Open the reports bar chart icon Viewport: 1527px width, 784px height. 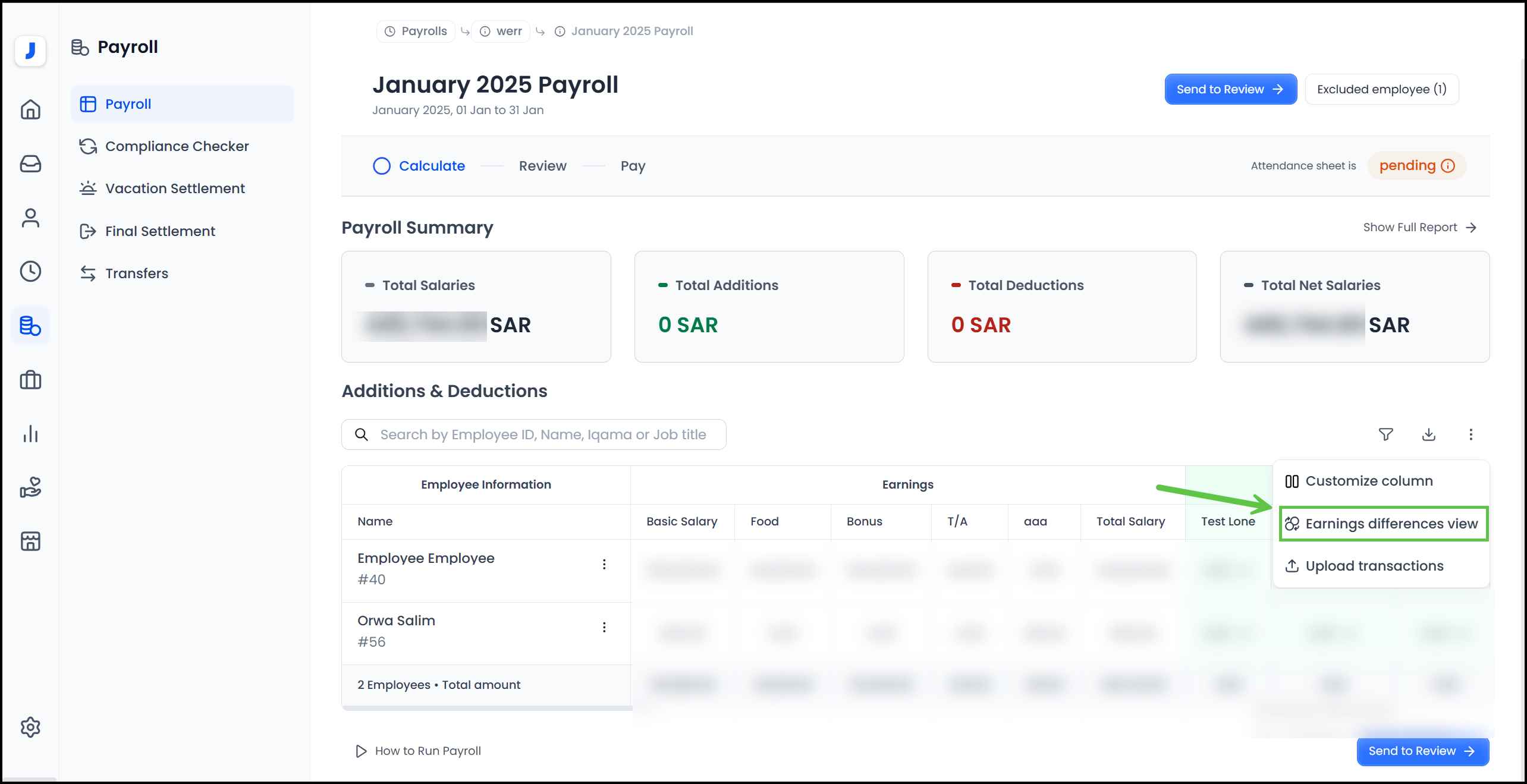[x=30, y=434]
